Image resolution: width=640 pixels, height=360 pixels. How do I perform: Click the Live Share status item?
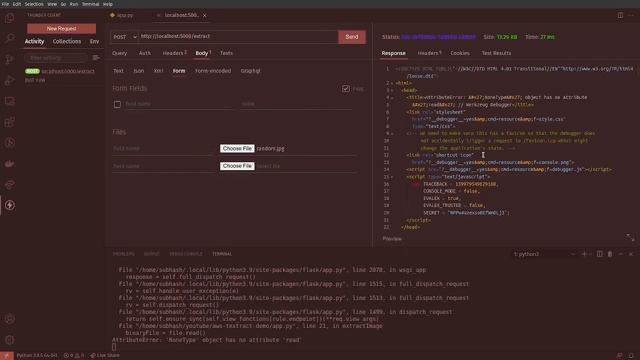tap(105, 356)
